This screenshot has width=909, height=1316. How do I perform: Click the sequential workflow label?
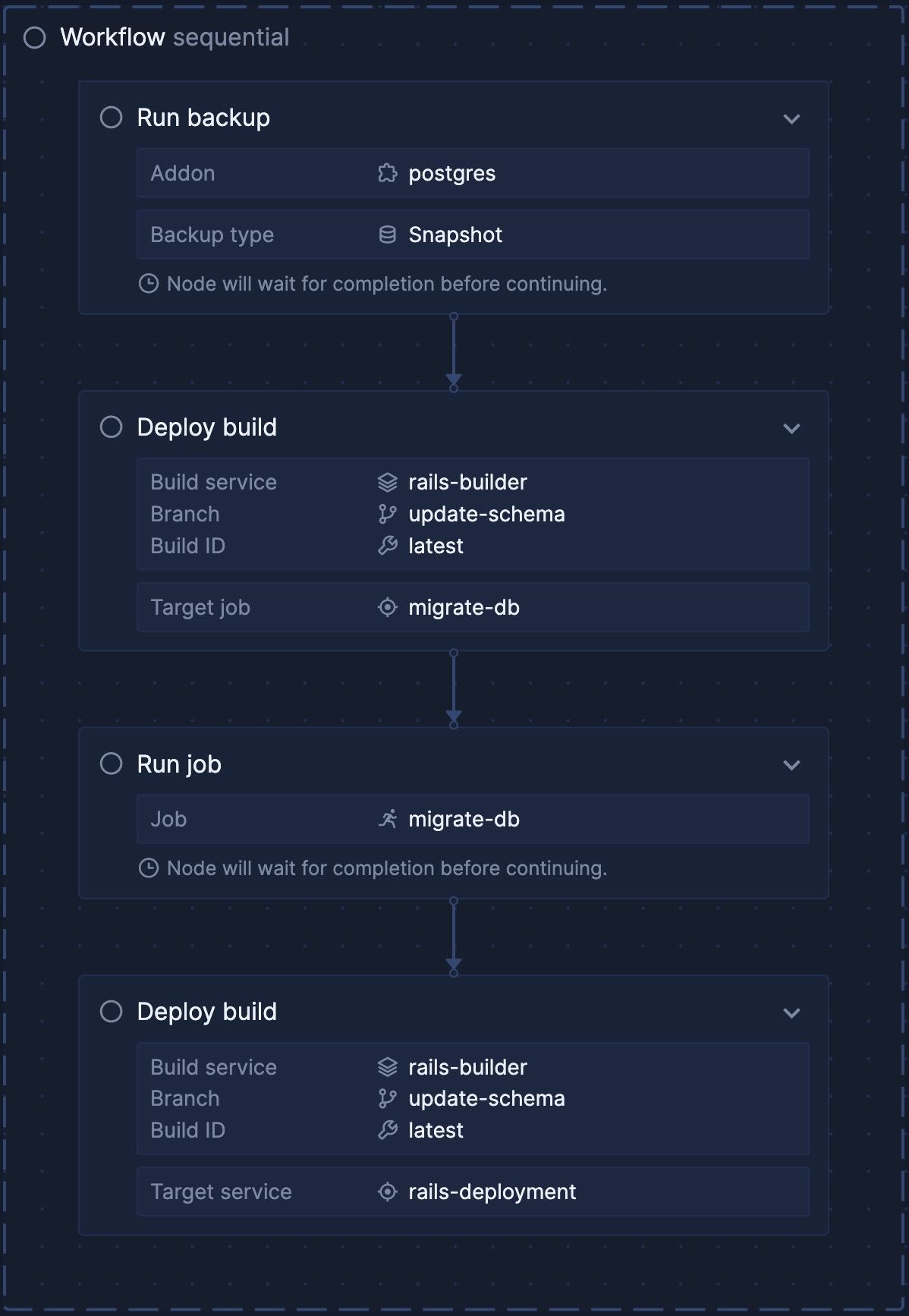pos(231,36)
